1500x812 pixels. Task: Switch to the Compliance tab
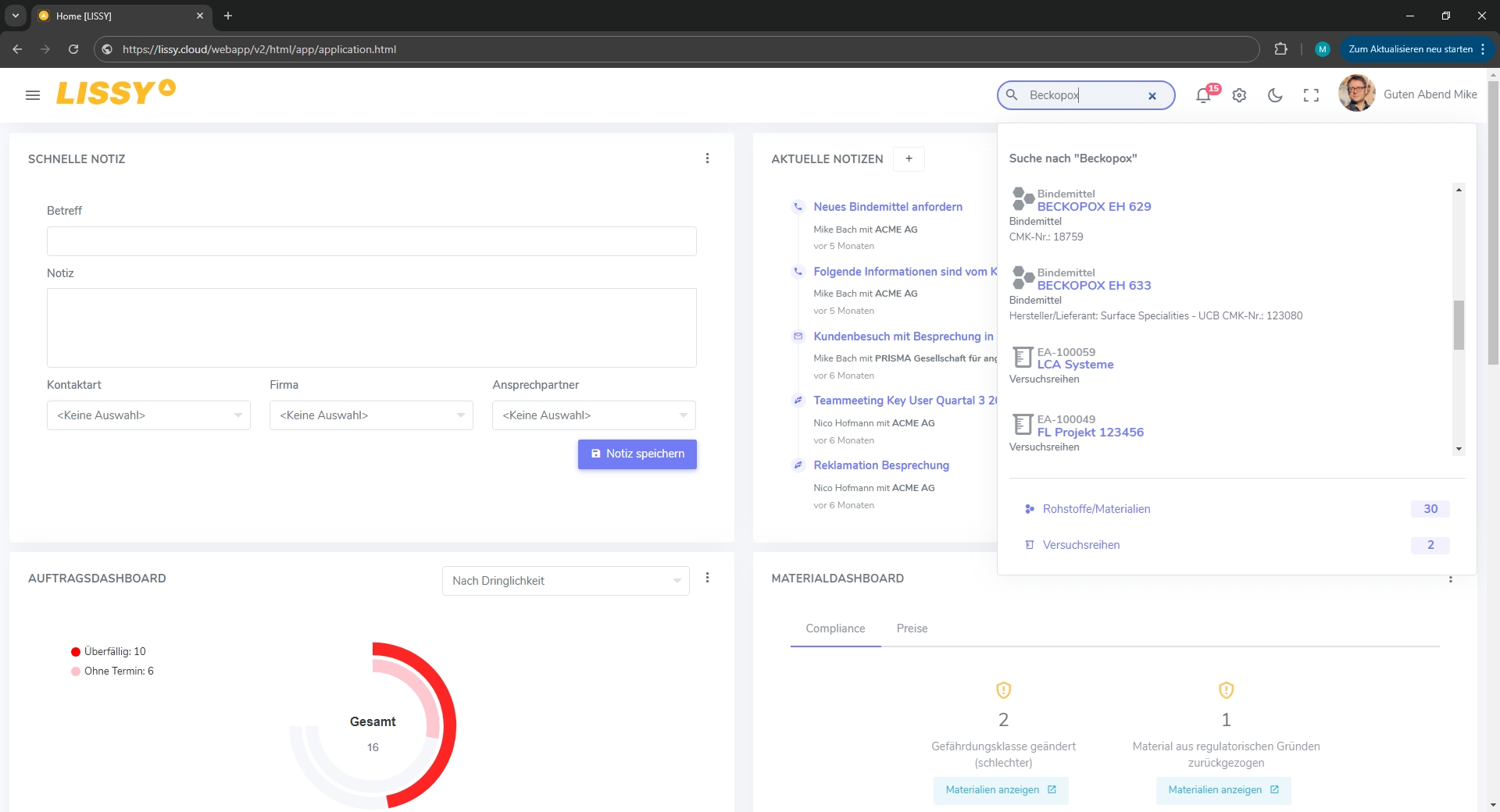tap(835, 629)
